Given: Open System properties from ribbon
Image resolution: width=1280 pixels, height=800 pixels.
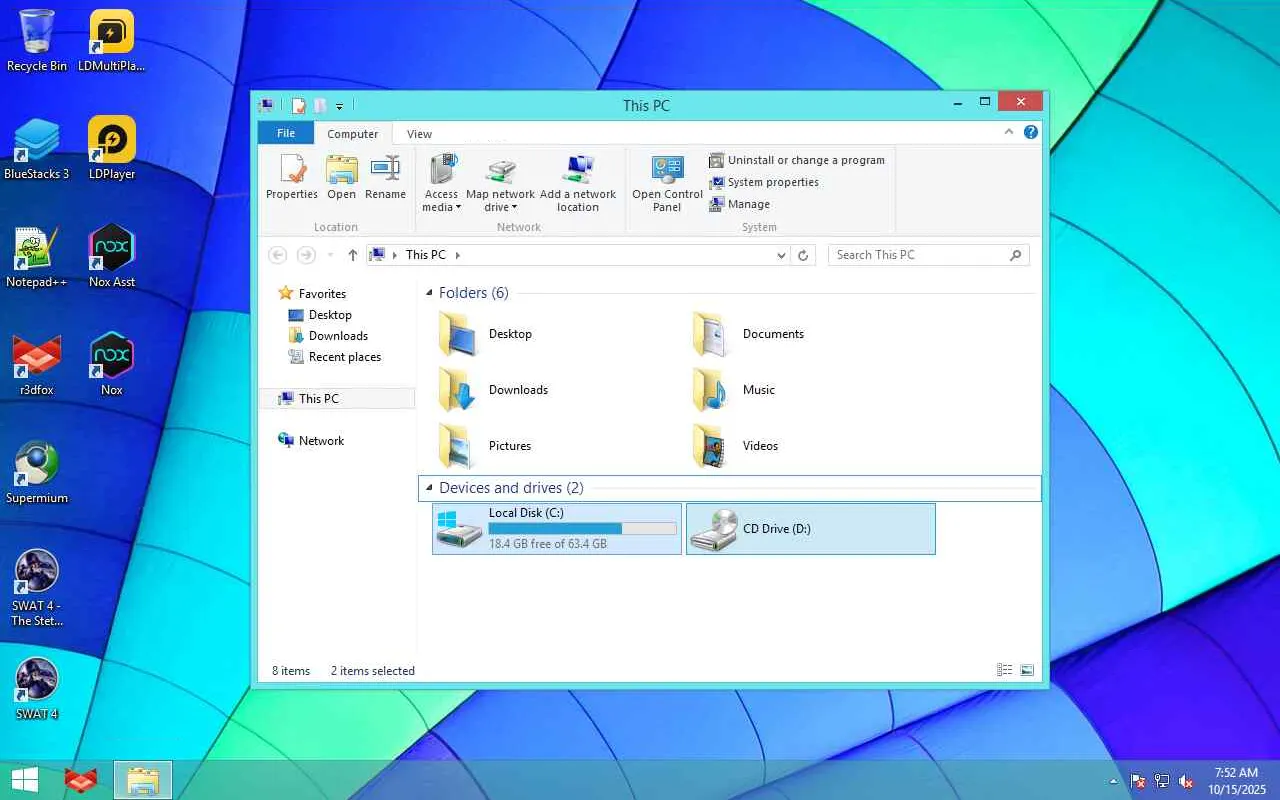Looking at the screenshot, I should [x=764, y=182].
